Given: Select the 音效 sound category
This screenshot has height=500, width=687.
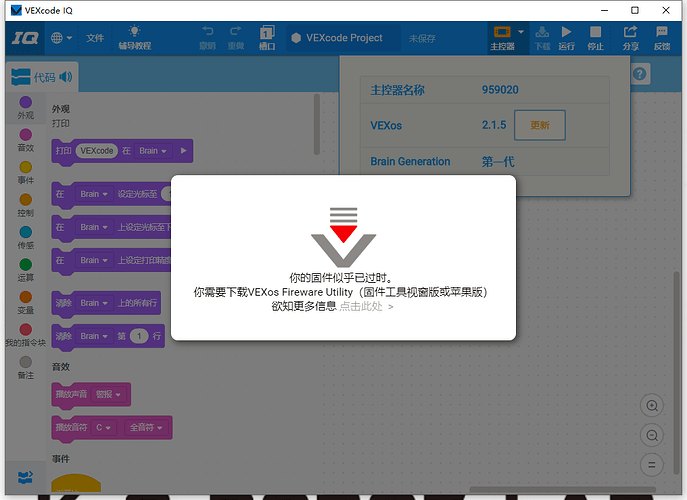Looking at the screenshot, I should pos(25,140).
